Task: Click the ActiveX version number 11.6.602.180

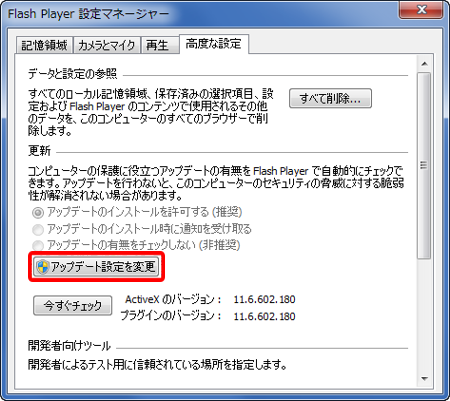Action: [264, 299]
